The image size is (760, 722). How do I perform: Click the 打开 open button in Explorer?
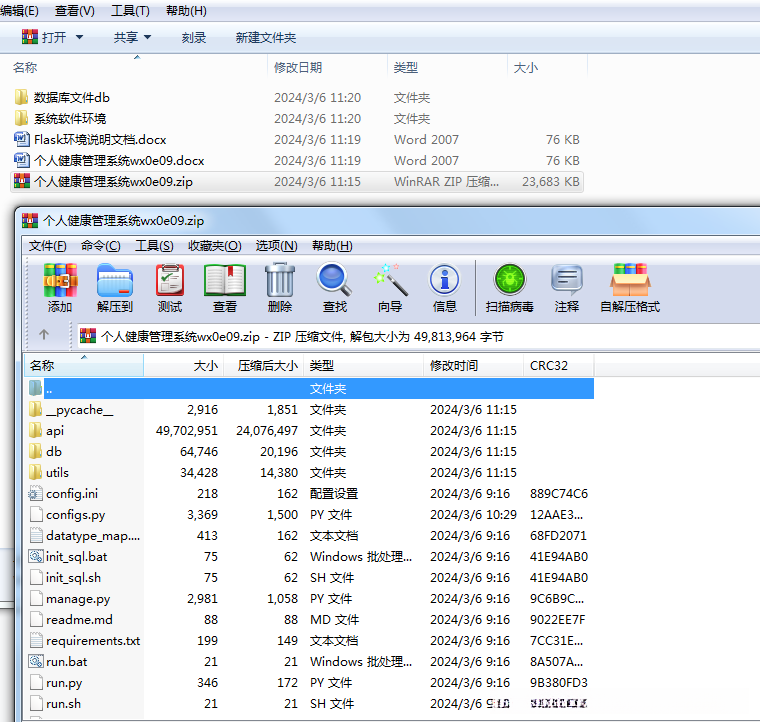45,37
